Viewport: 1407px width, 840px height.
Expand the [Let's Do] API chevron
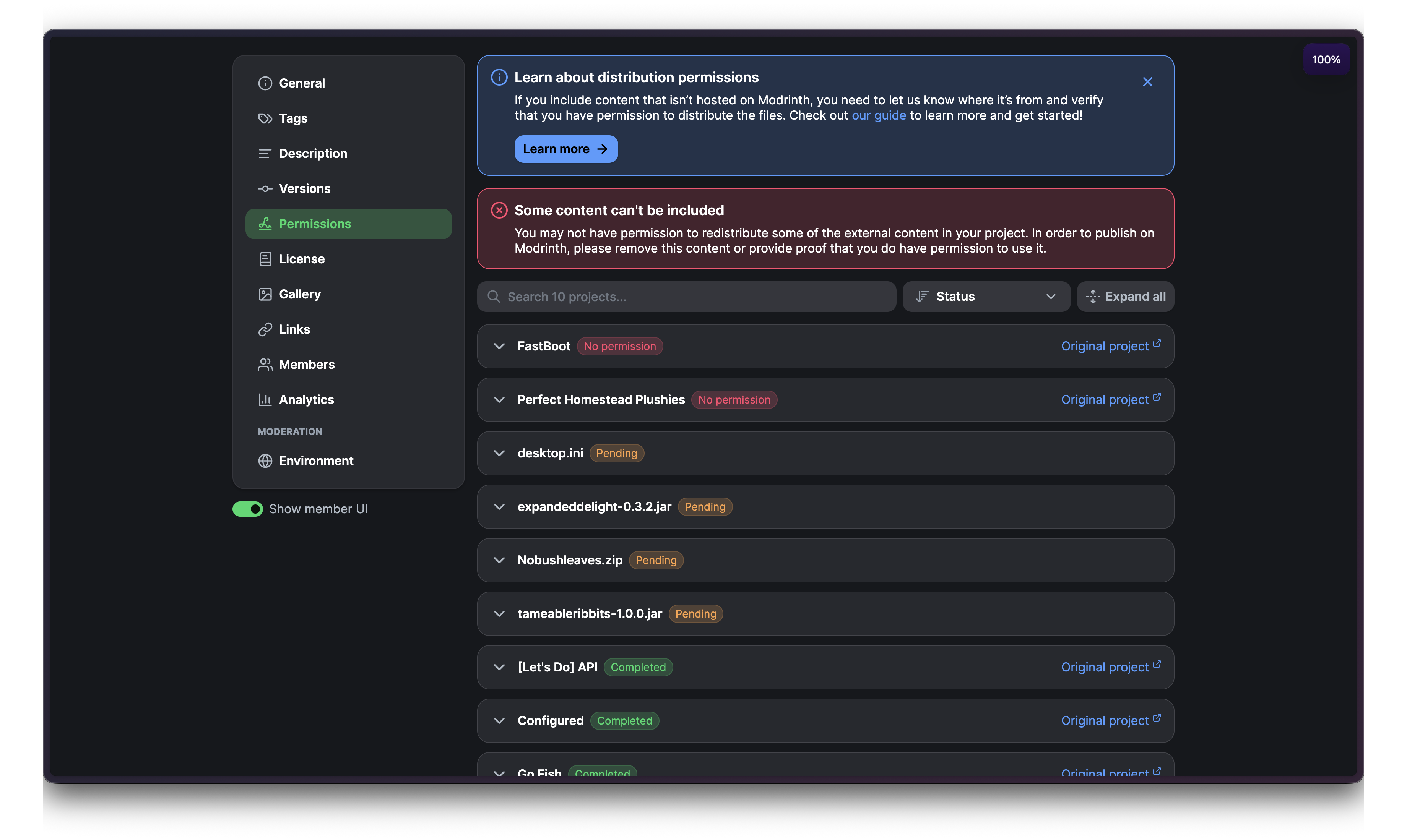pos(499,667)
